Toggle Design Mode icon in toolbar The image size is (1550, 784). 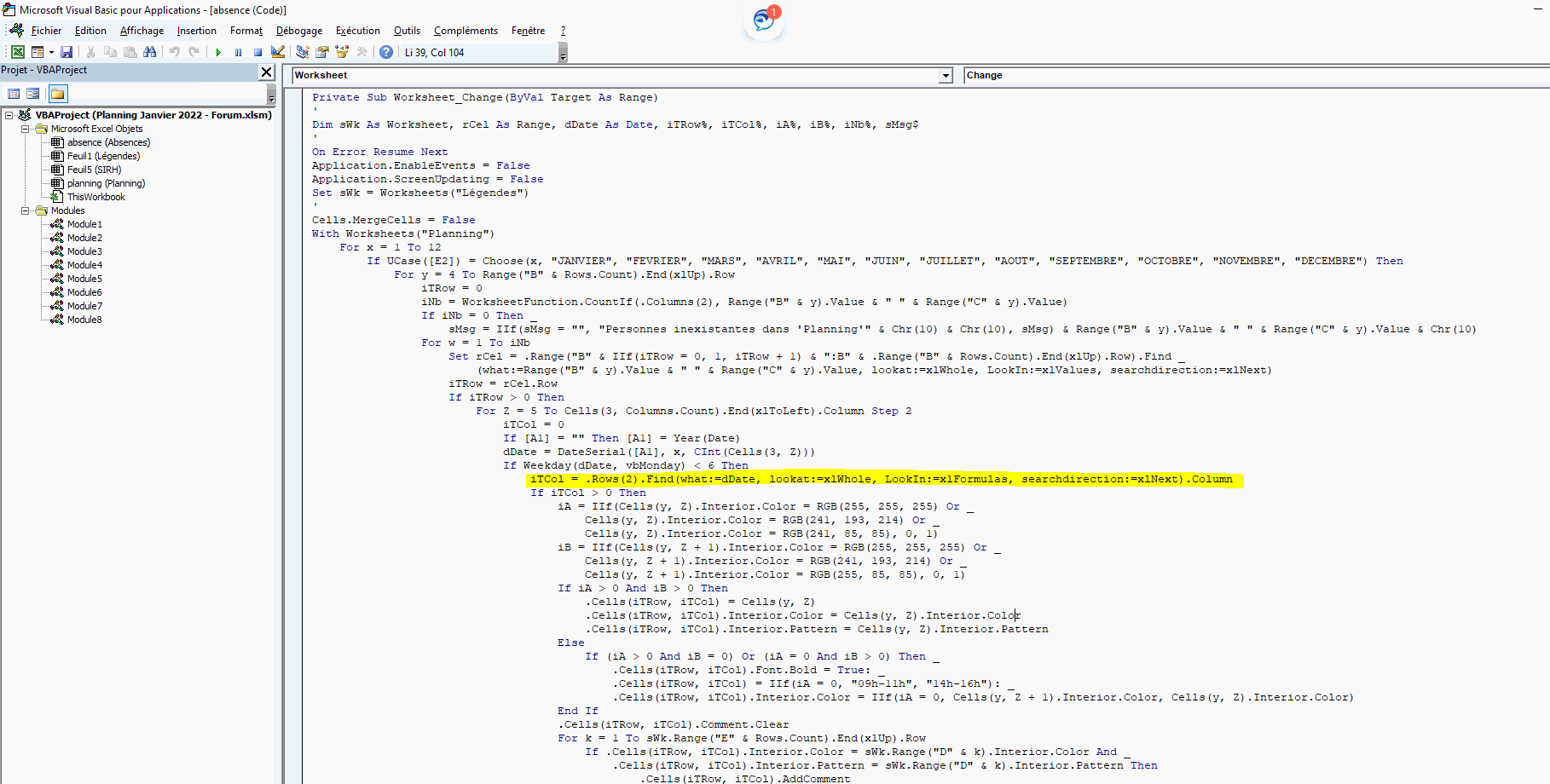pyautogui.click(x=278, y=52)
